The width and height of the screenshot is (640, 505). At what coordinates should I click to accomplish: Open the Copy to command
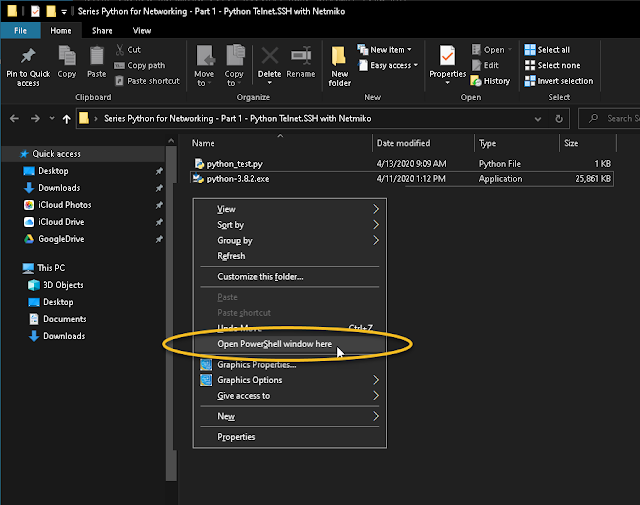pyautogui.click(x=234, y=65)
